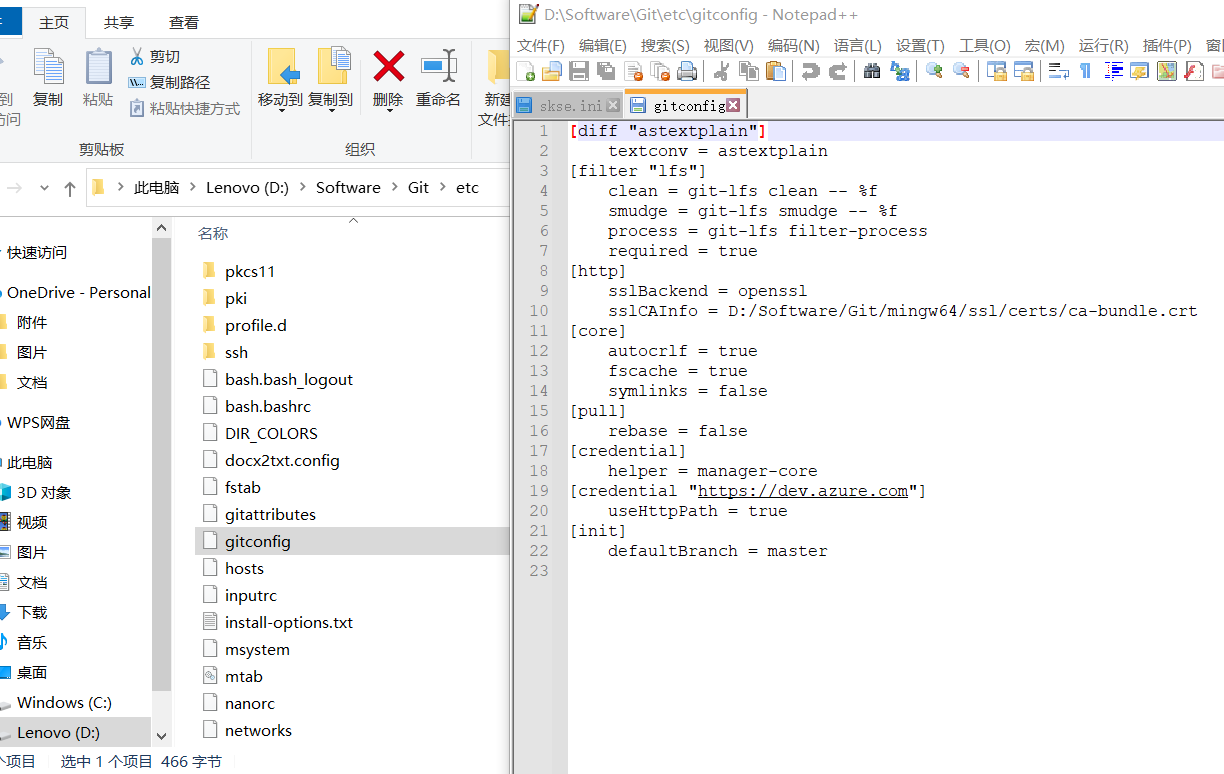Click the Print icon in Notepad++ toolbar
1224x774 pixels.
tap(687, 71)
